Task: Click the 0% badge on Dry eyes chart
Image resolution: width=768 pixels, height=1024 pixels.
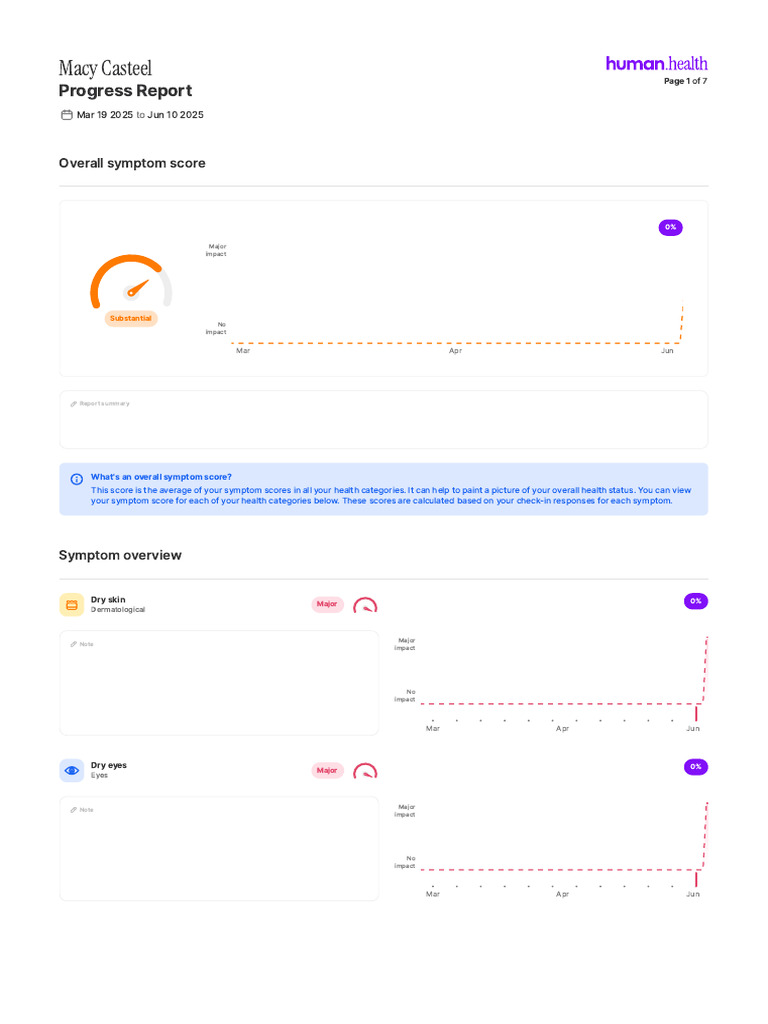Action: 696,767
